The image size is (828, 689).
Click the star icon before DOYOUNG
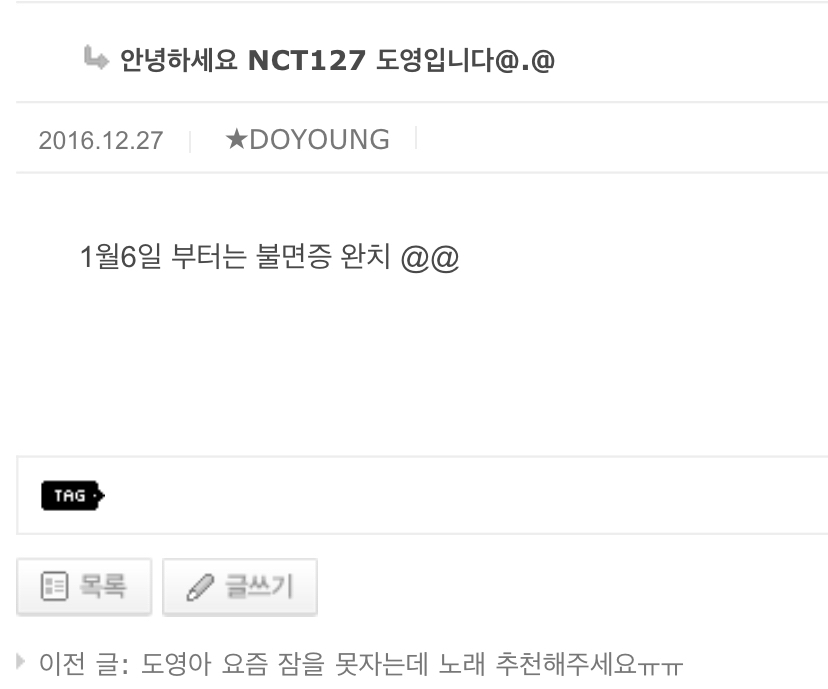(x=236, y=139)
